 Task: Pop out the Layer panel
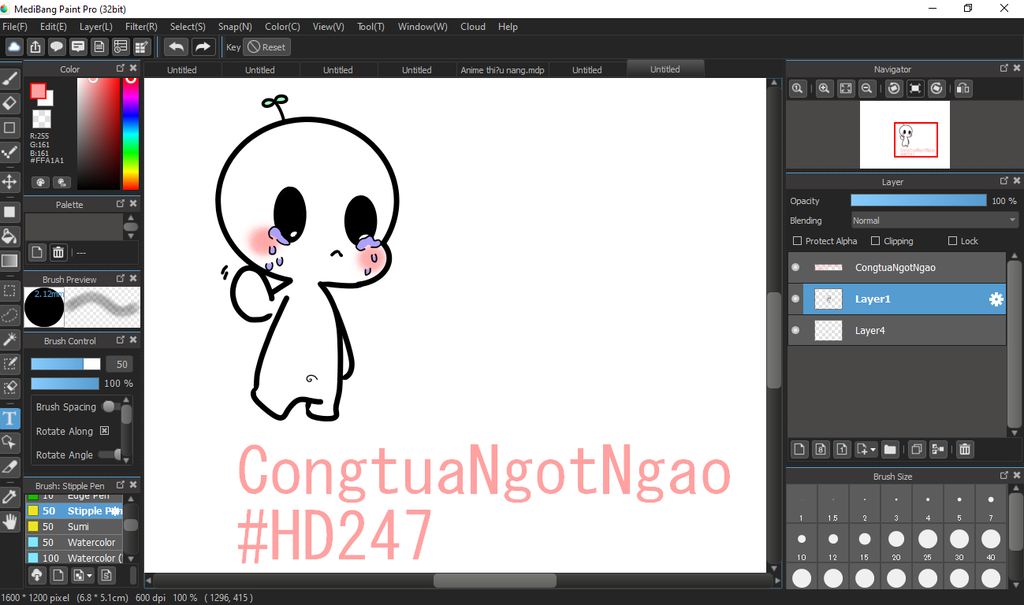point(1004,181)
